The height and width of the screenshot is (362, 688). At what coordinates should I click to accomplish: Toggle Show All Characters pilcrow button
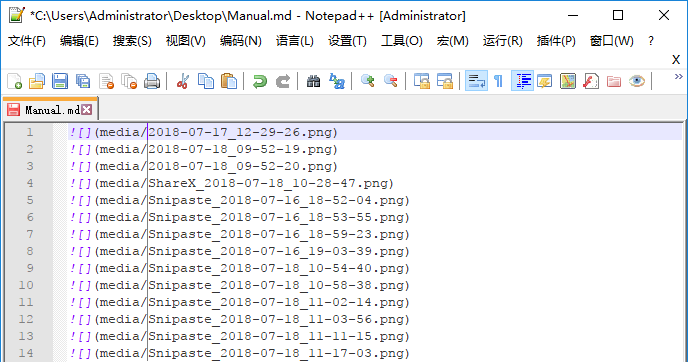click(x=499, y=82)
